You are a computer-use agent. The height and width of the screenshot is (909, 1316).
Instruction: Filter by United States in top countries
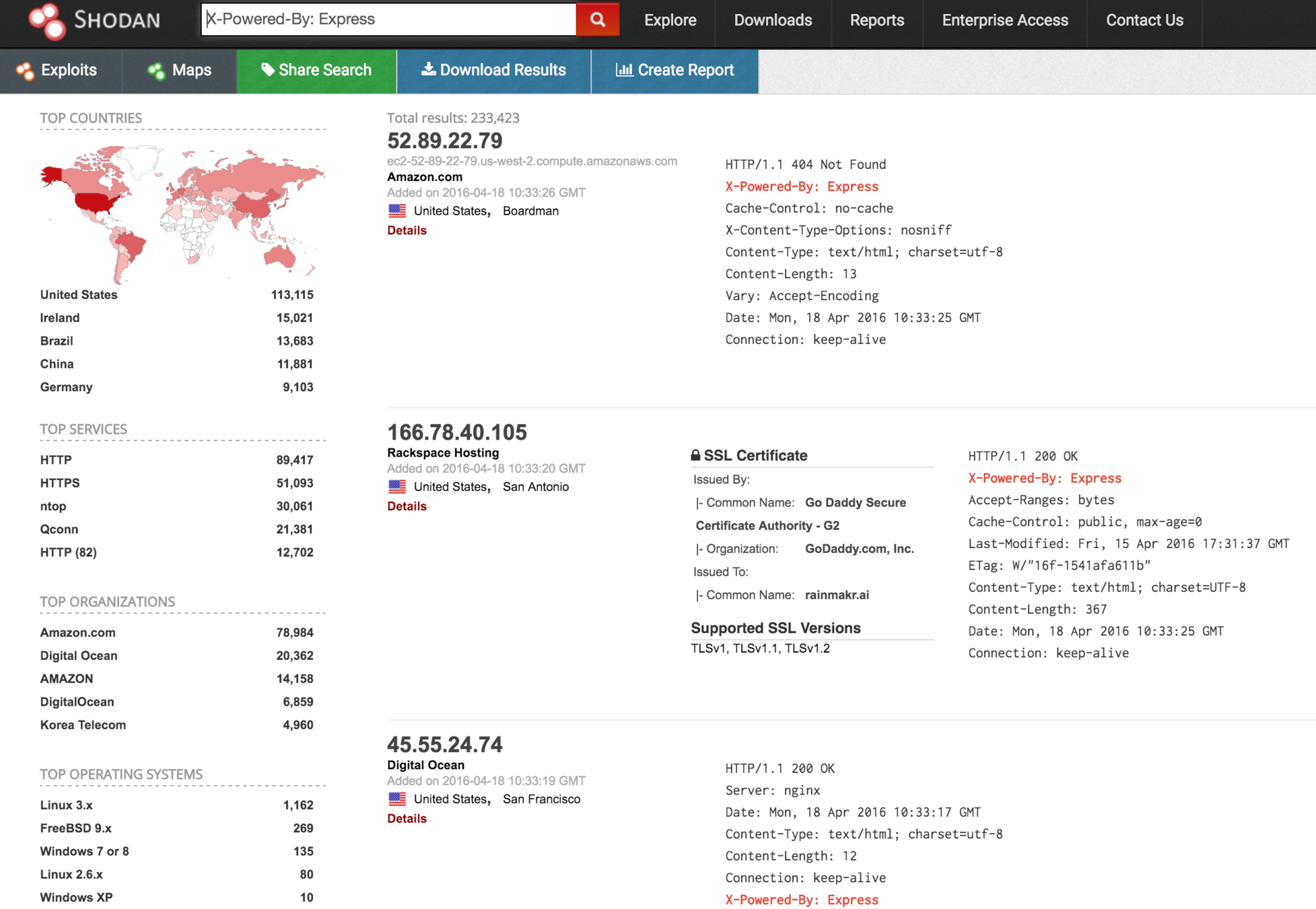(79, 295)
